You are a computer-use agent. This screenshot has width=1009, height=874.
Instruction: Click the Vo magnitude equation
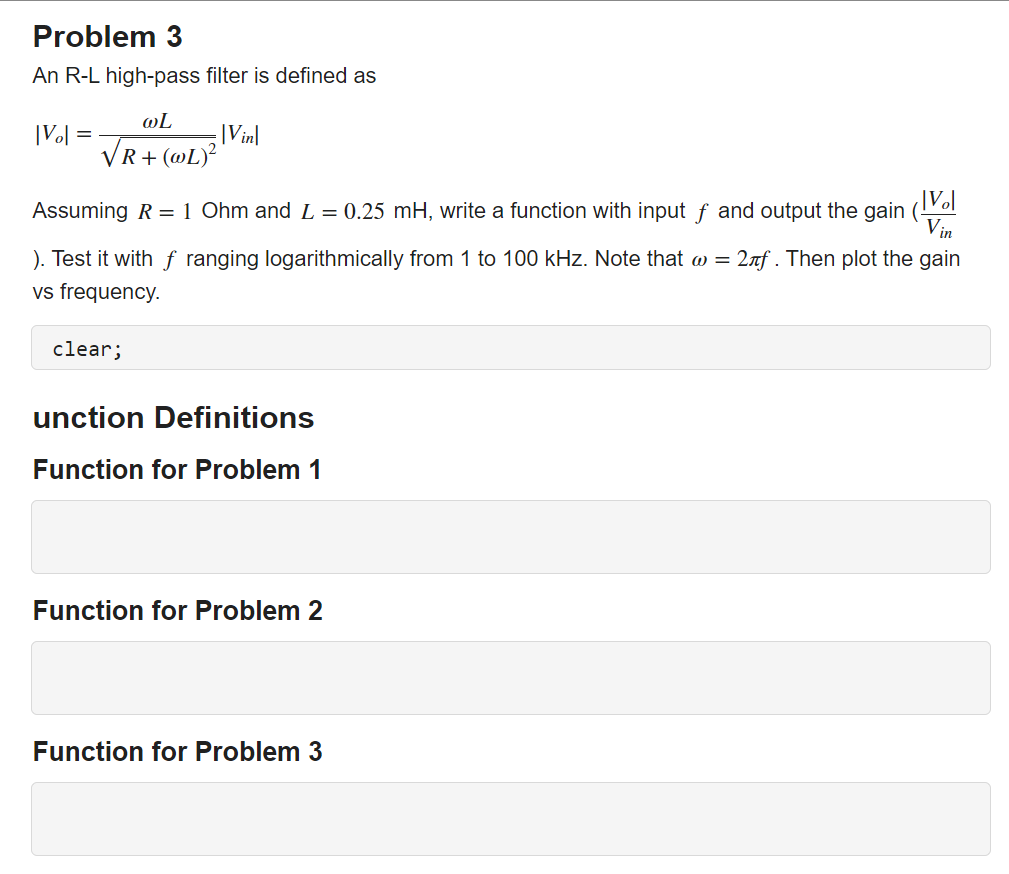pyautogui.click(x=147, y=138)
